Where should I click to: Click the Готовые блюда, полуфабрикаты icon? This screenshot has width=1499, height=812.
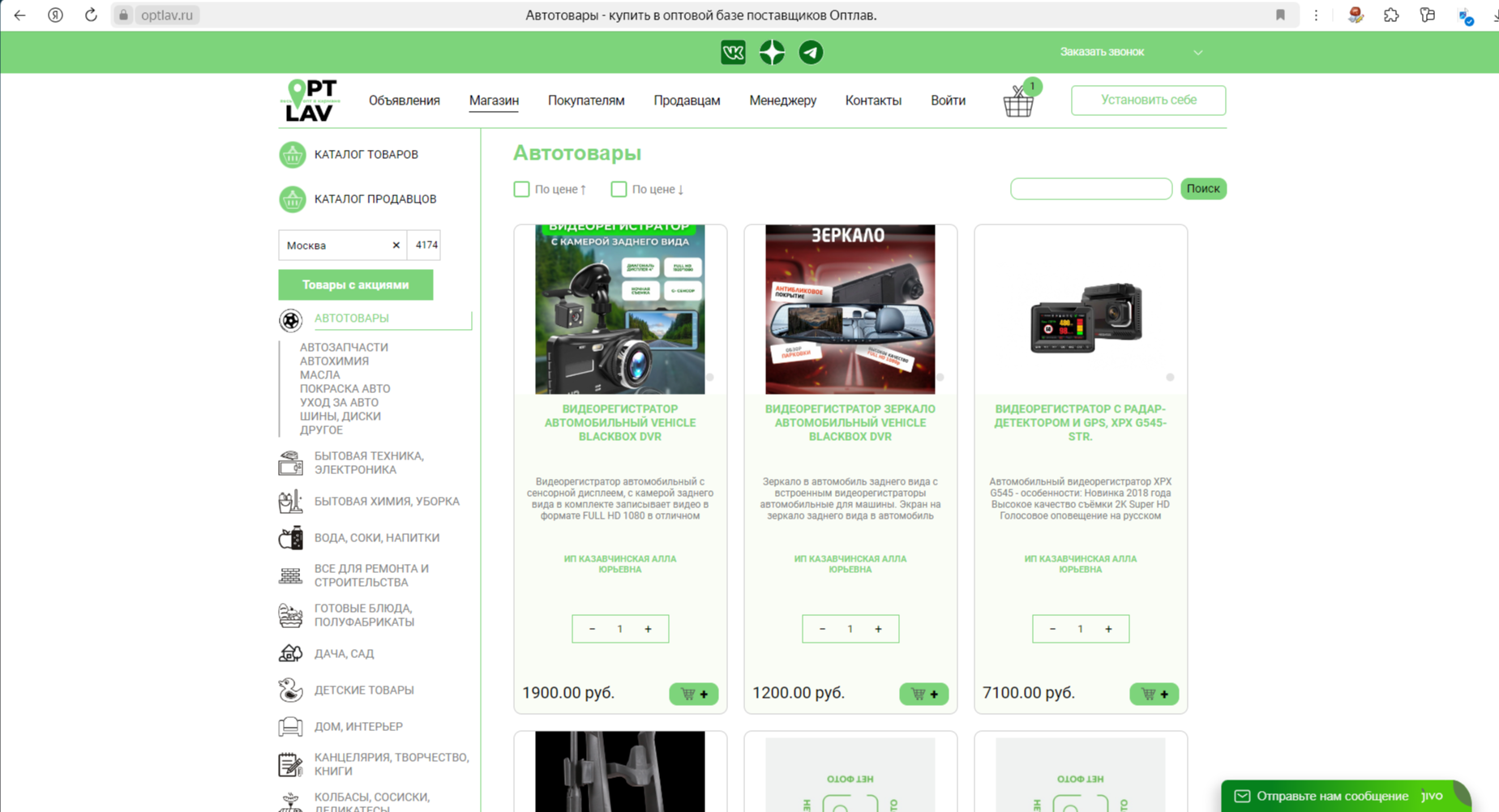[x=290, y=615]
